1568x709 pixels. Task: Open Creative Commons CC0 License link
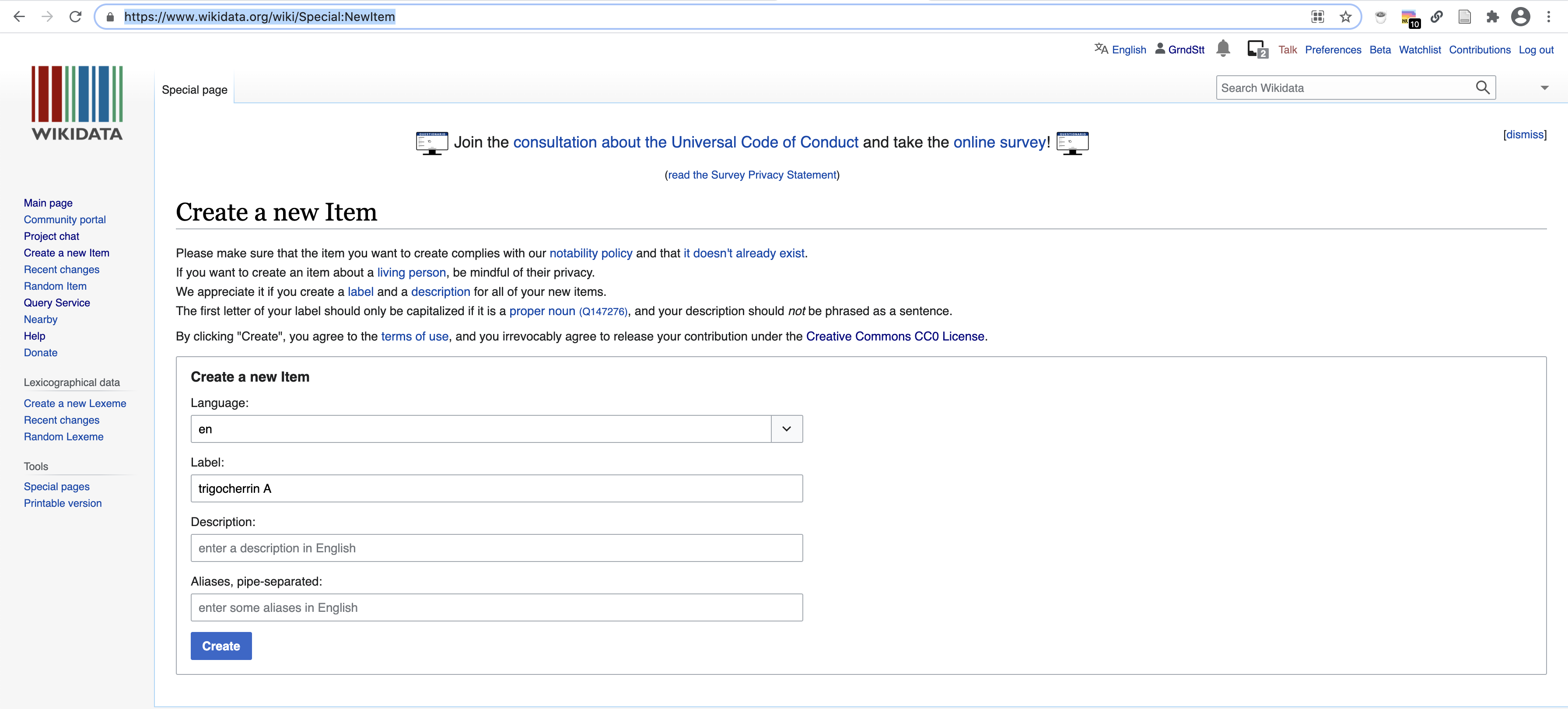point(895,337)
